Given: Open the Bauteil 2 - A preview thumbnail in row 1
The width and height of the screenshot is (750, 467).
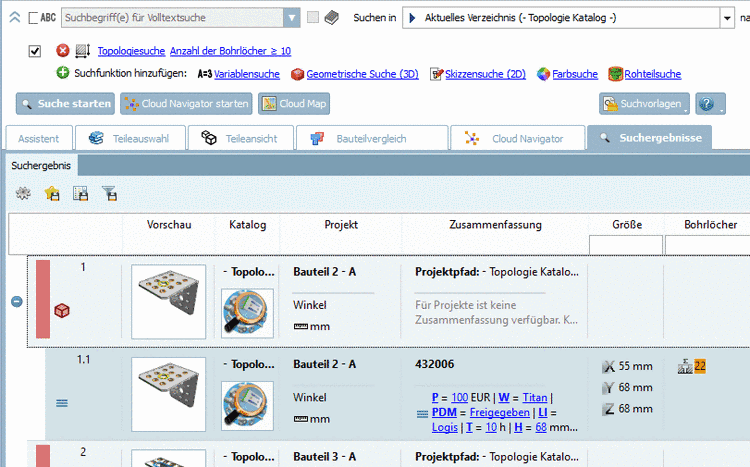Looking at the screenshot, I should pyautogui.click(x=168, y=301).
